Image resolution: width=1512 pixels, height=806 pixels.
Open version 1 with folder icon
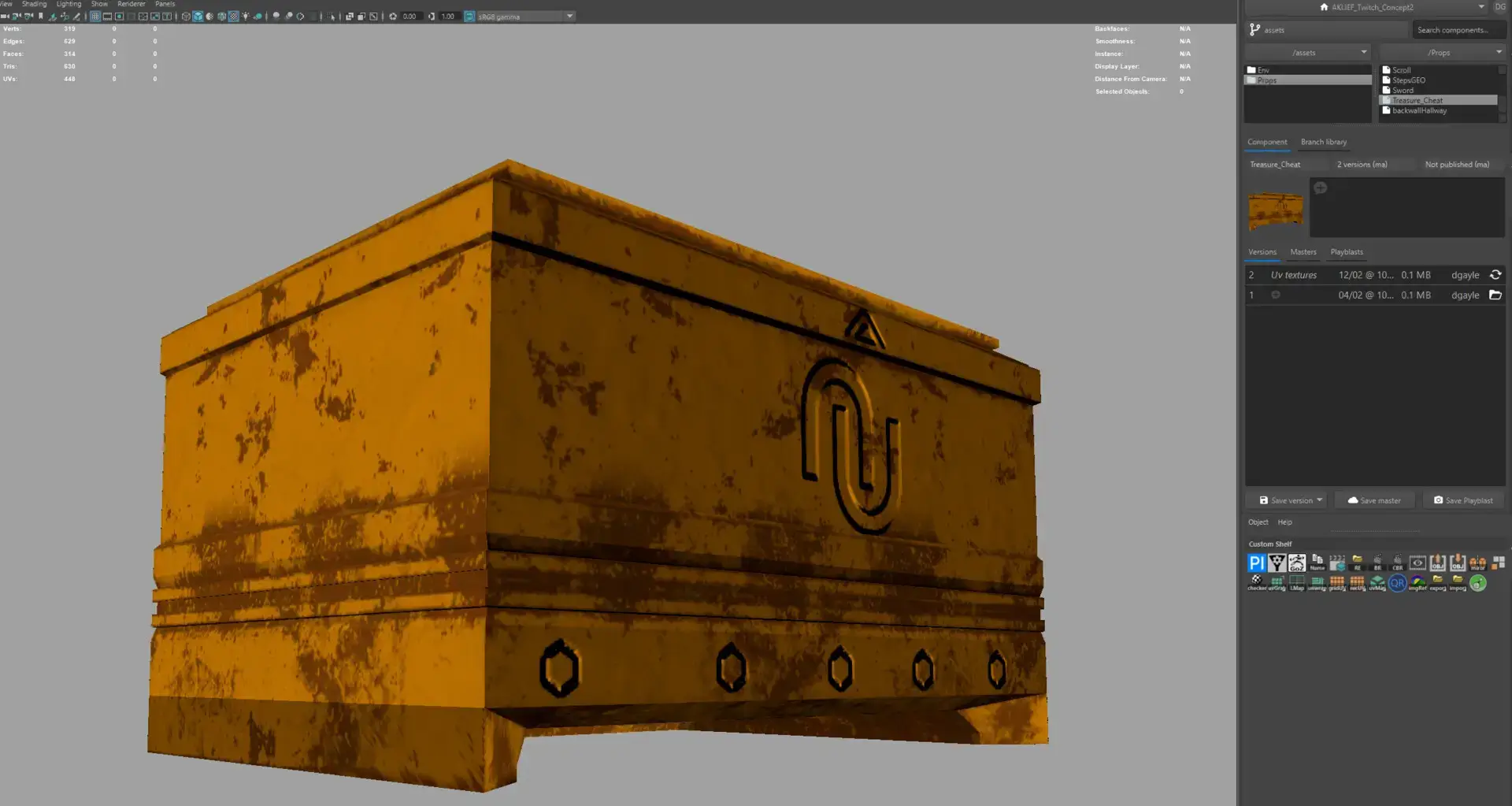coord(1495,295)
